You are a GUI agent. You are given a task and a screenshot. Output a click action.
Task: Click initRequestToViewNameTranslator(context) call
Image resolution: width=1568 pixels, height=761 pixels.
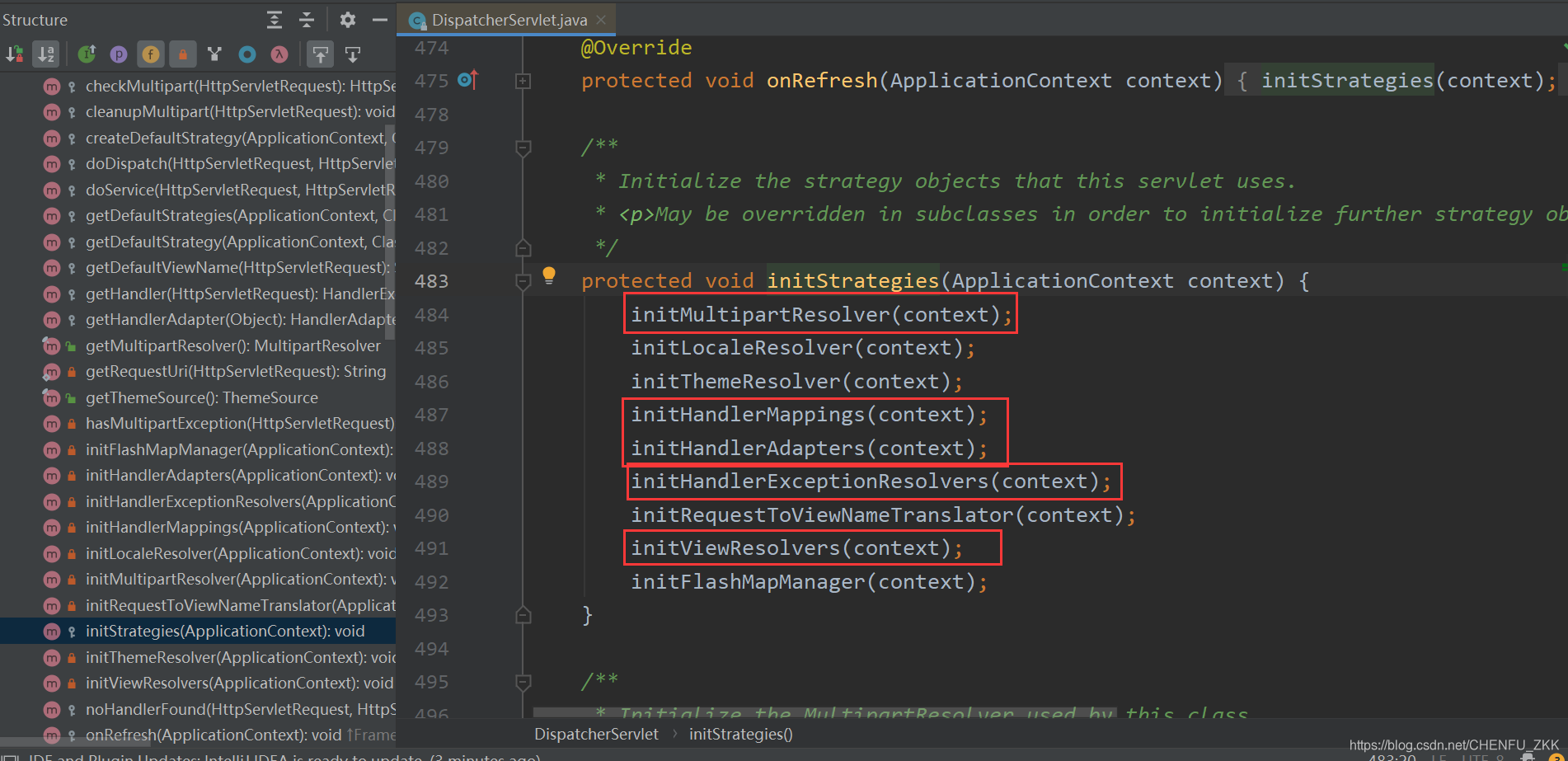point(884,514)
